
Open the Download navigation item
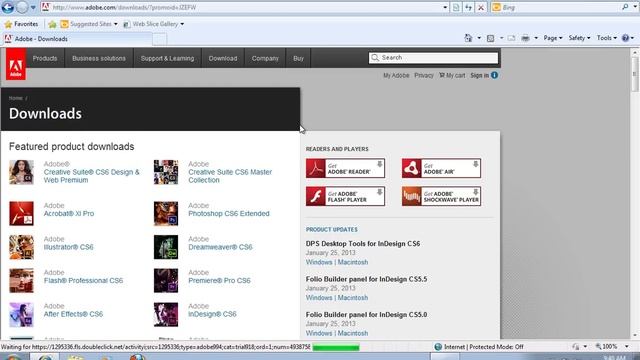[223, 58]
